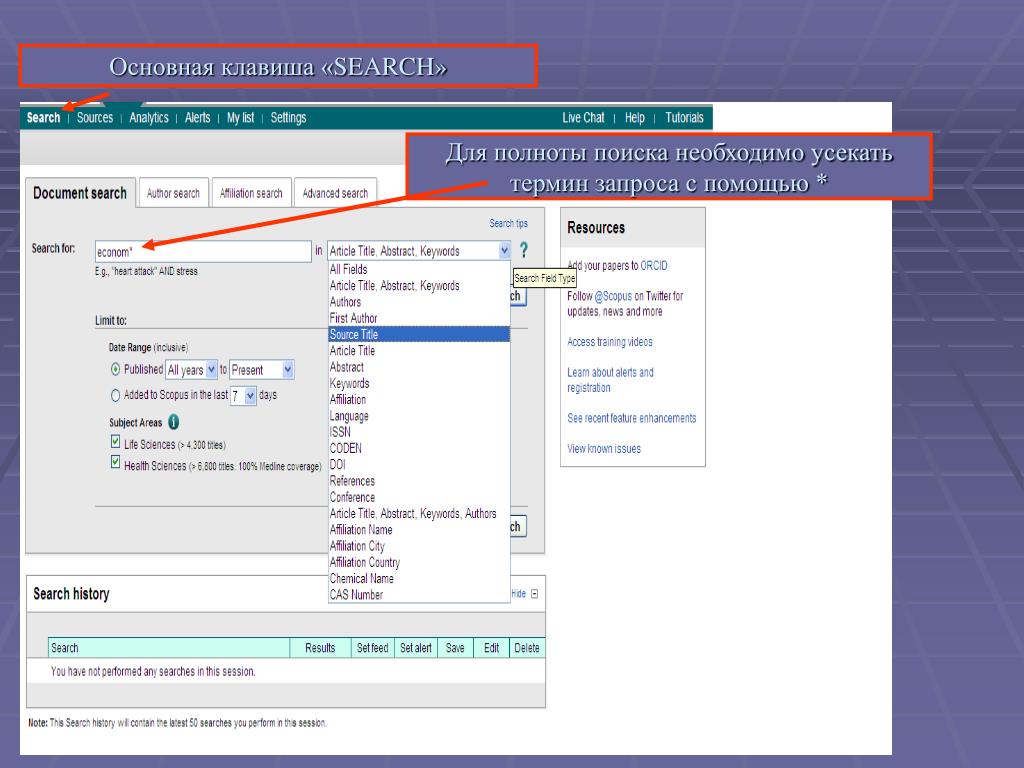
Task: Click the Subject Areas info icon
Action: click(x=173, y=422)
